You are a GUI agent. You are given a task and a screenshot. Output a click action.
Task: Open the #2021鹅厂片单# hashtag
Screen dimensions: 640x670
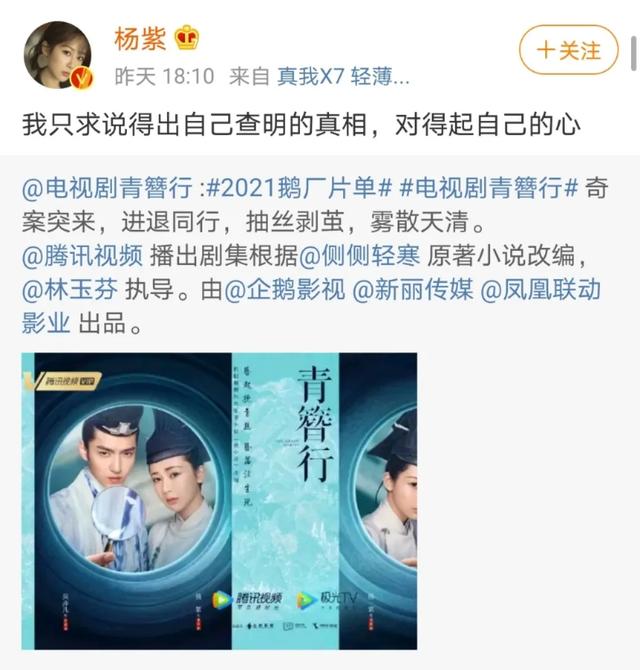coord(299,188)
